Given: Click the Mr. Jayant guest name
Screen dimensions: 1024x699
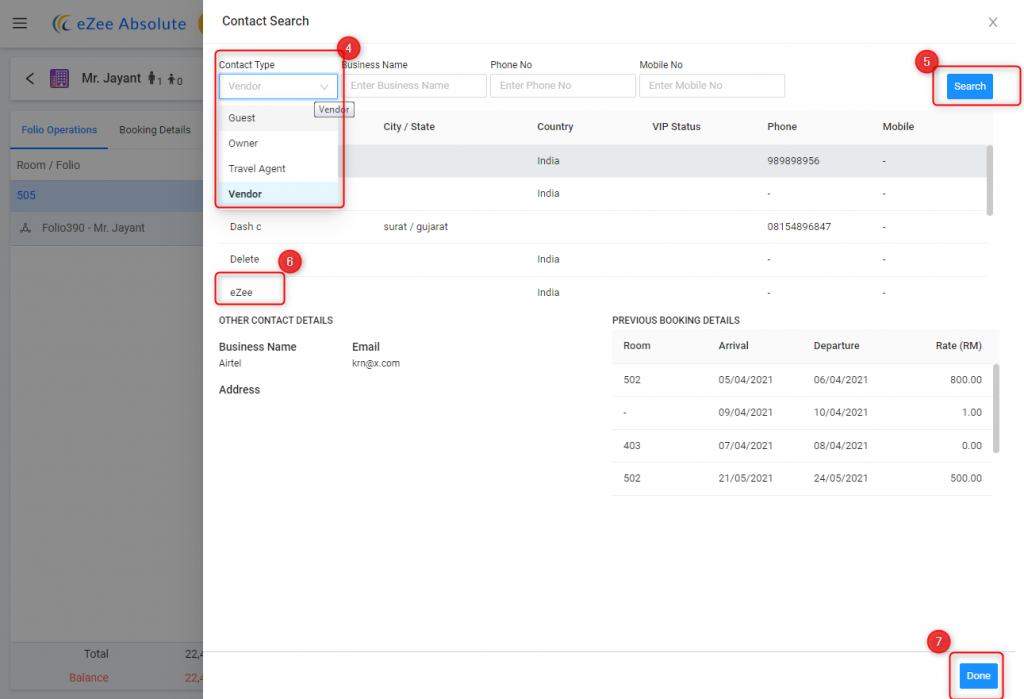Looking at the screenshot, I should pos(111,78).
